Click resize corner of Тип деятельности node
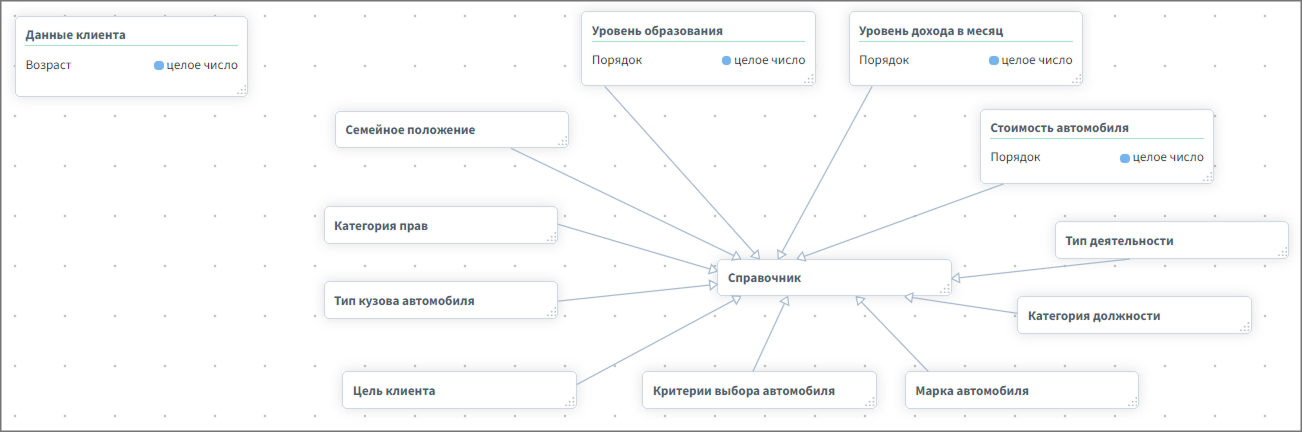 tap(1282, 252)
